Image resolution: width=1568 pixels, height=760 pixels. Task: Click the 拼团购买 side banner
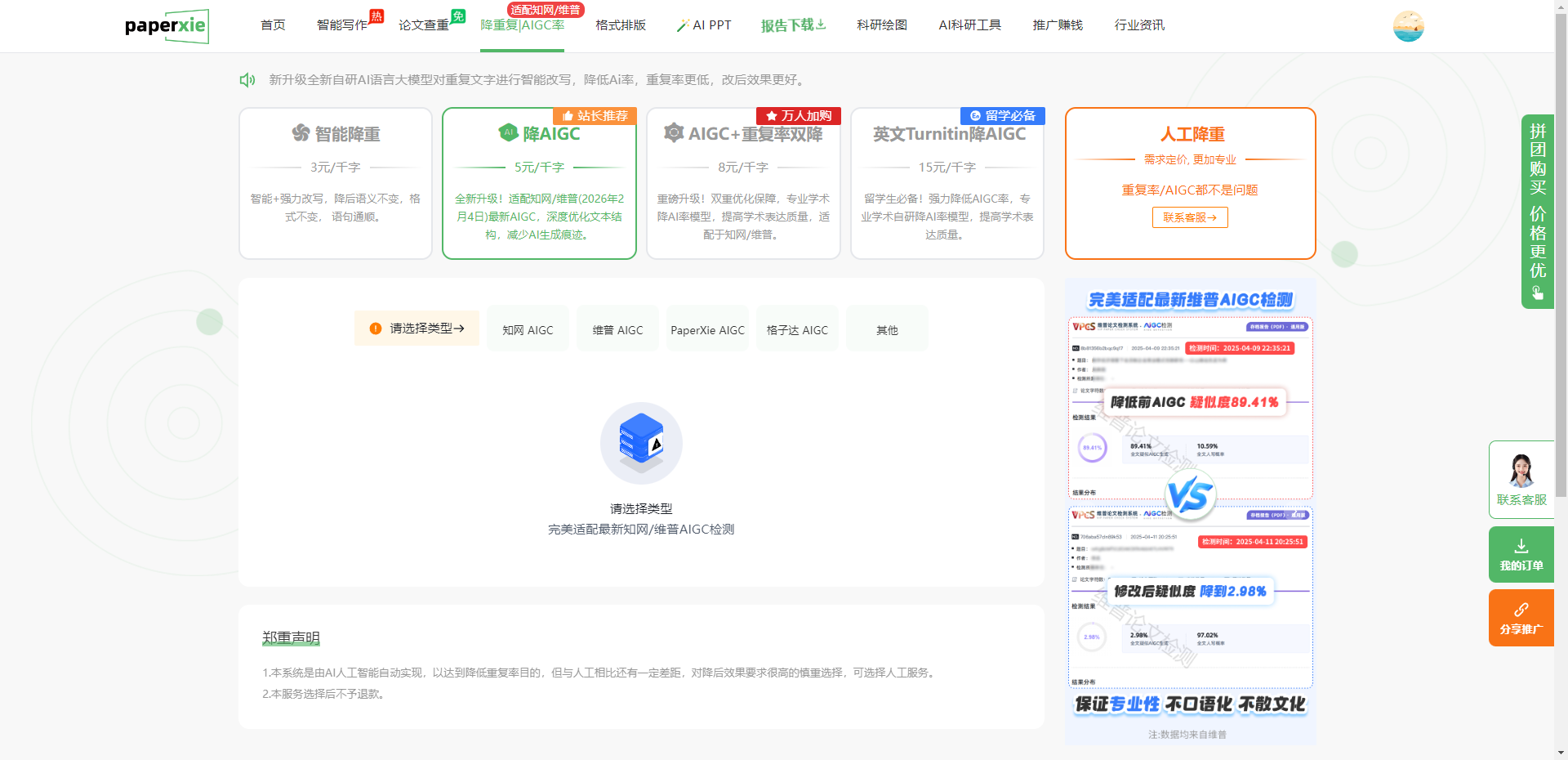point(1537,211)
